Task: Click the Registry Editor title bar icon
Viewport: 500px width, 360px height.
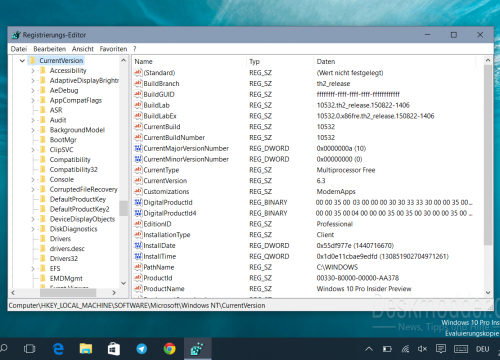Action: pyautogui.click(x=16, y=35)
